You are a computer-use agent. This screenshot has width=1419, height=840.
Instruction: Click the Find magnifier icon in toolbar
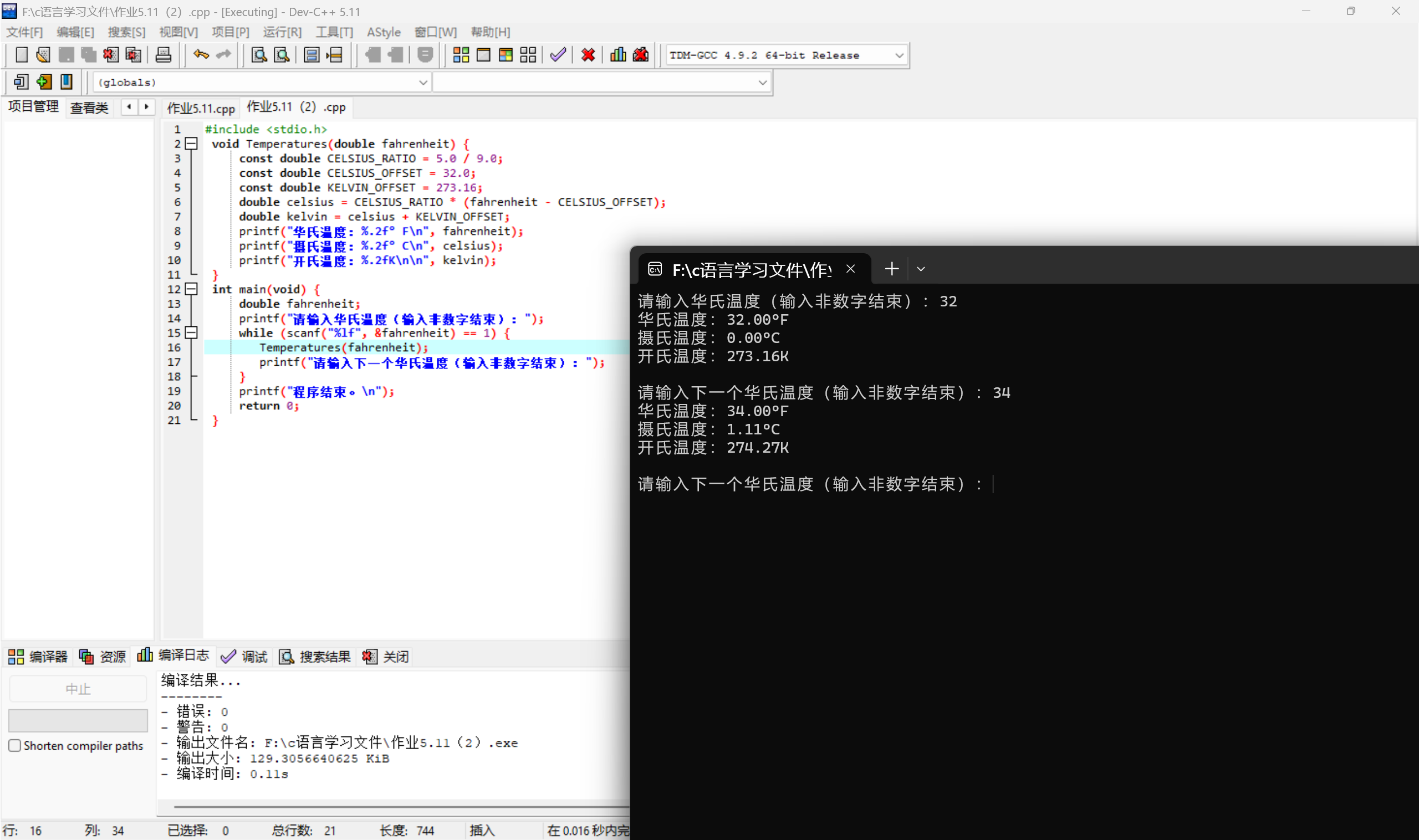259,55
